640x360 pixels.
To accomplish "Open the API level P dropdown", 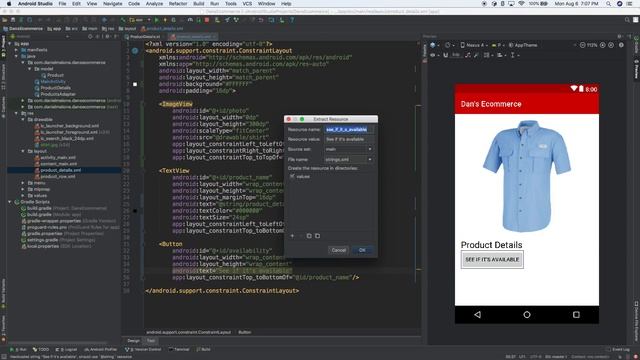I will pyautogui.click(x=498, y=45).
